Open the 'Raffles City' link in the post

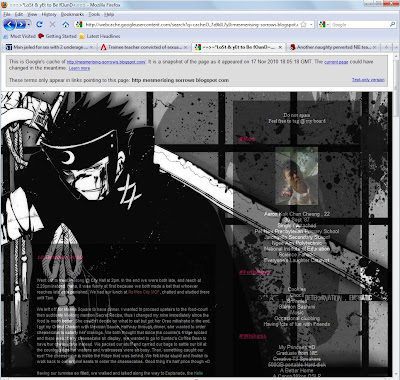144,292
